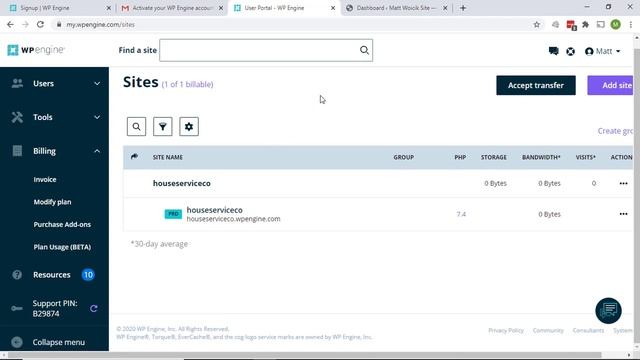Click the magnifier icon in Find a site
640x360 pixels.
click(x=364, y=50)
